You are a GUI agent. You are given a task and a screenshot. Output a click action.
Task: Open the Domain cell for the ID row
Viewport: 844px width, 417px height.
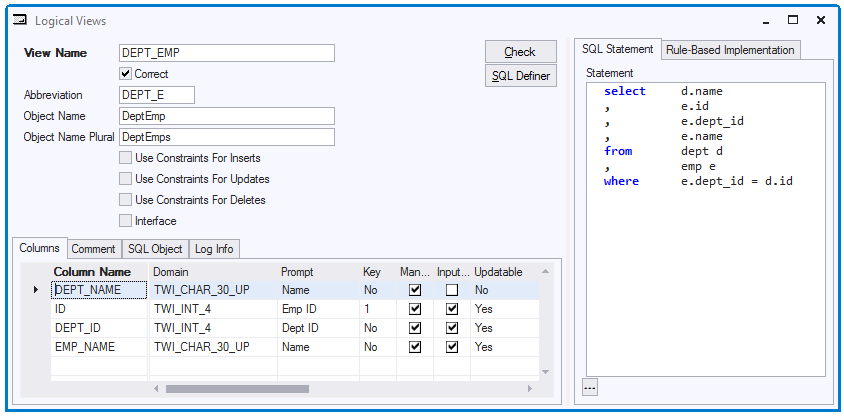point(214,309)
